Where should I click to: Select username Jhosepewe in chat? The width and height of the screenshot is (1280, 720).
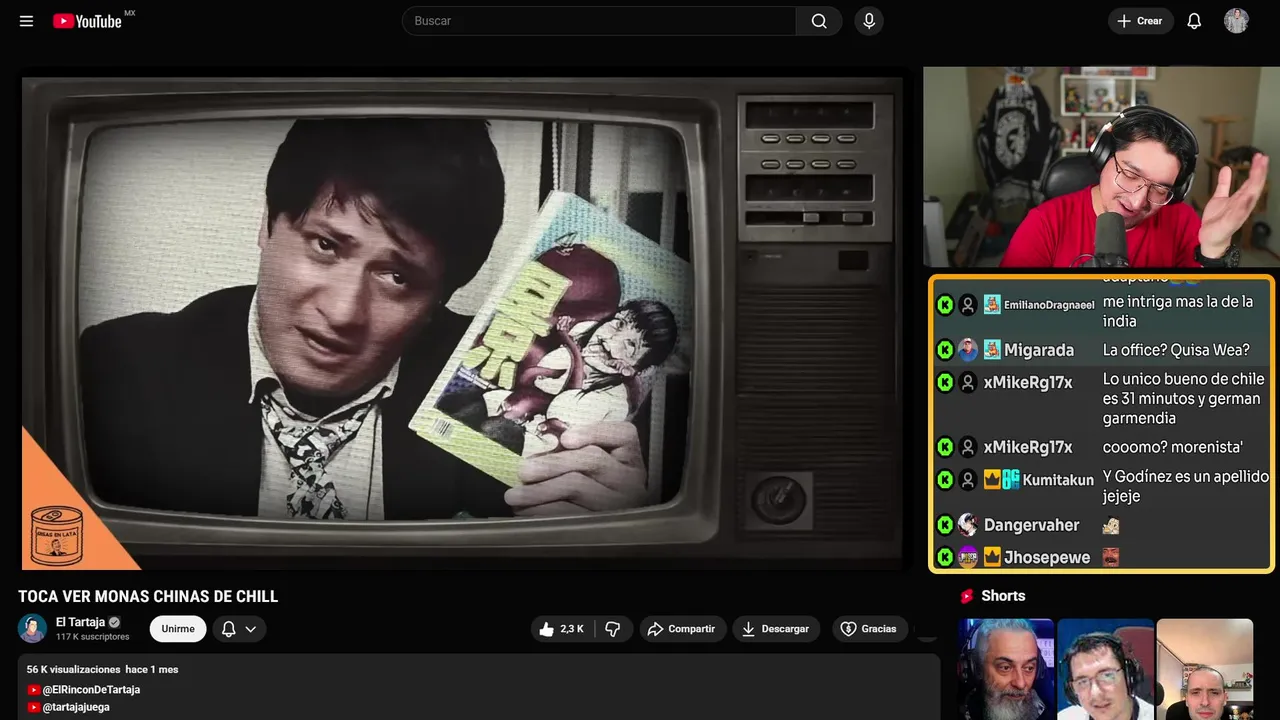click(x=1047, y=557)
